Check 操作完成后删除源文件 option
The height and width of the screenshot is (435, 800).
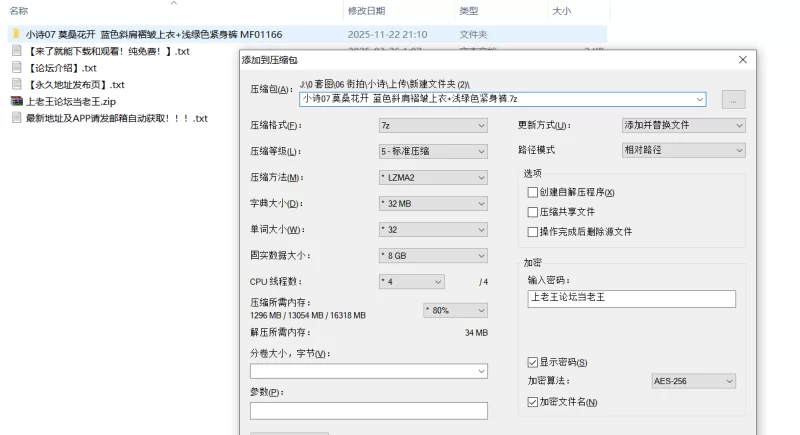tap(533, 232)
